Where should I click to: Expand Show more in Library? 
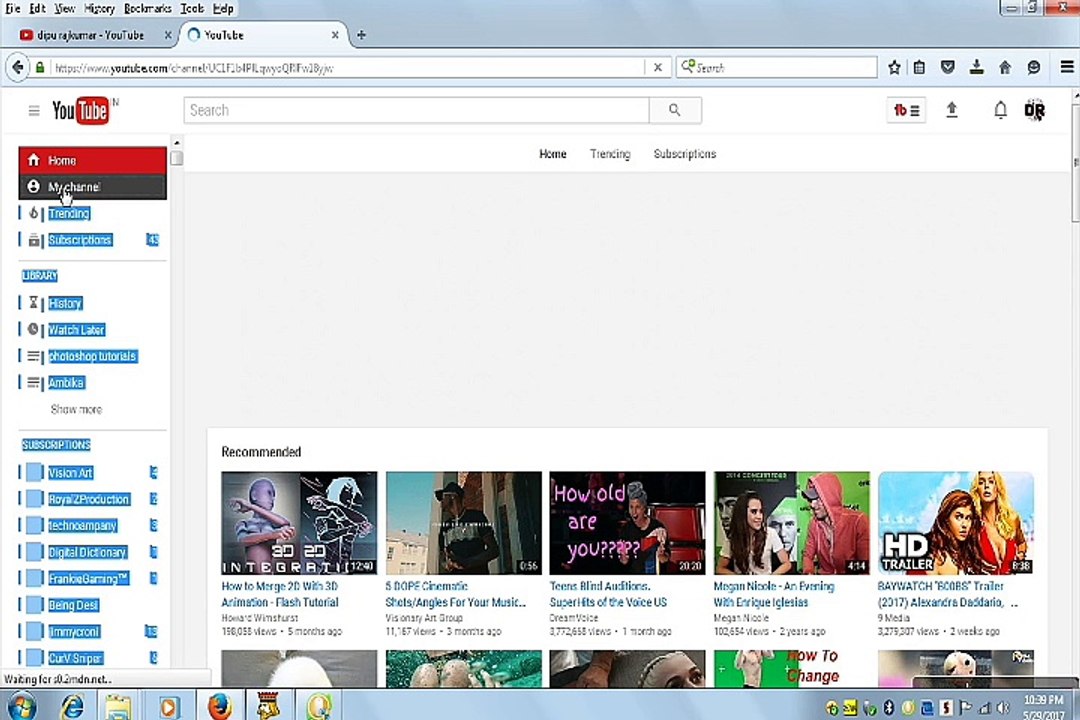76,409
